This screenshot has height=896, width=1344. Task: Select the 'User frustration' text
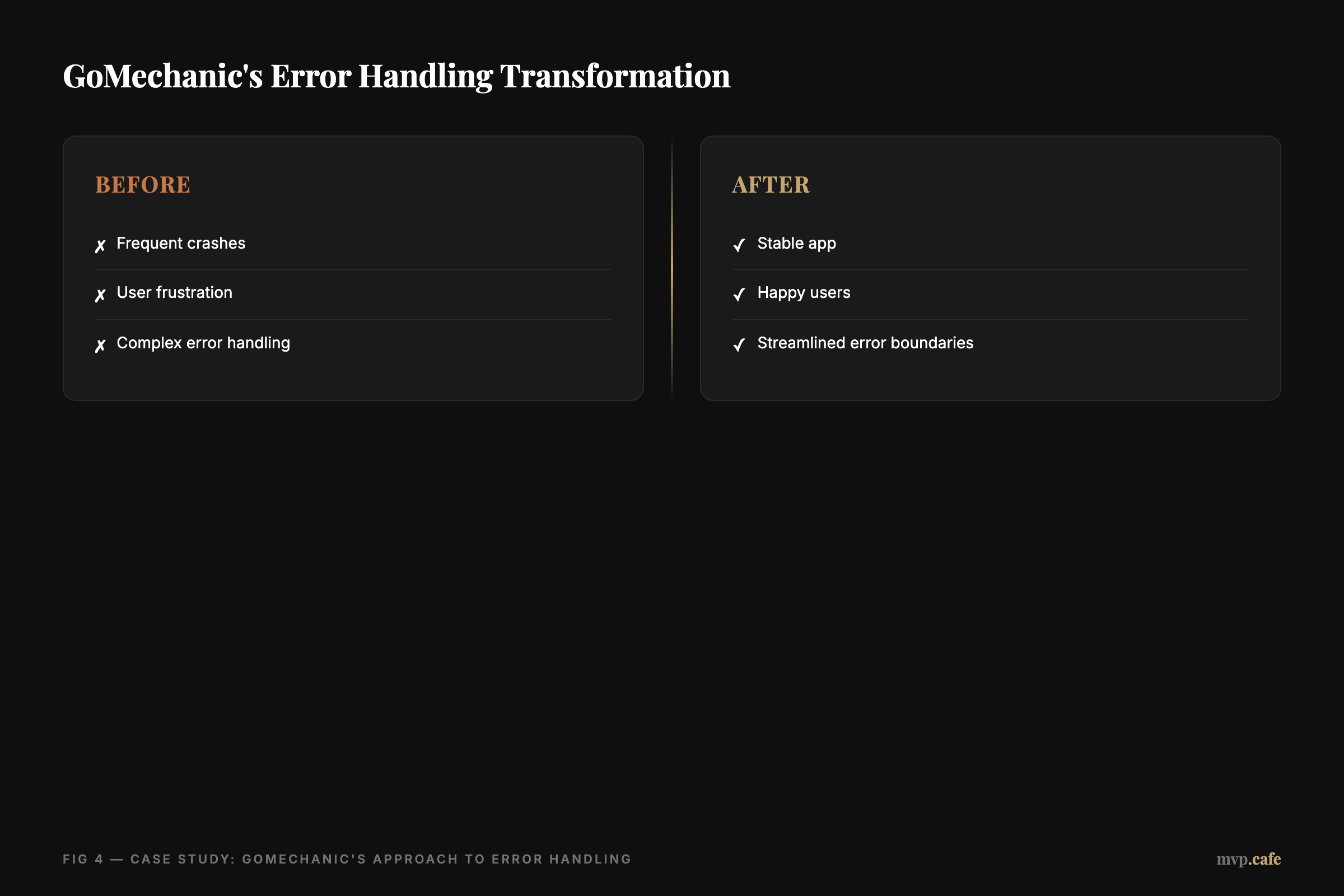tap(174, 292)
